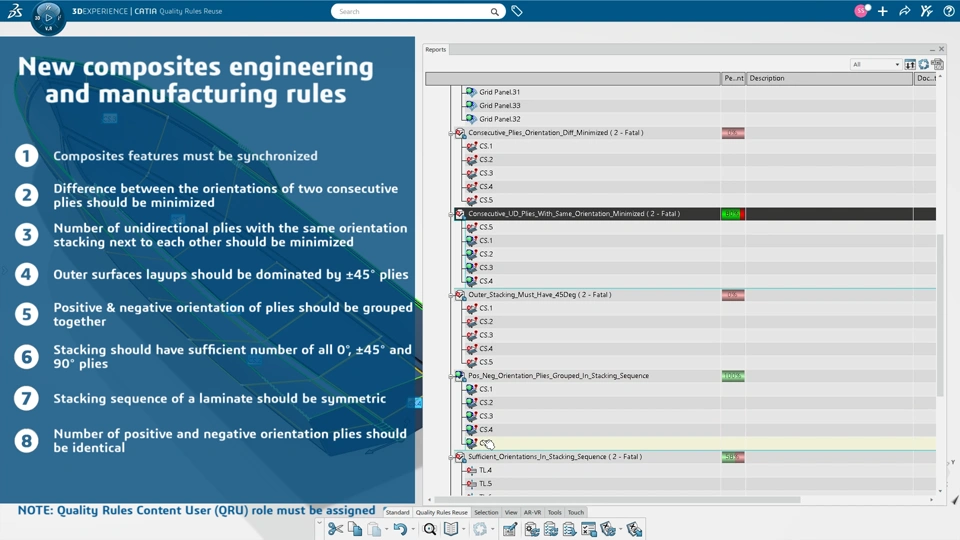Click the plus icon in top bar
The height and width of the screenshot is (540, 960).
coord(882,11)
